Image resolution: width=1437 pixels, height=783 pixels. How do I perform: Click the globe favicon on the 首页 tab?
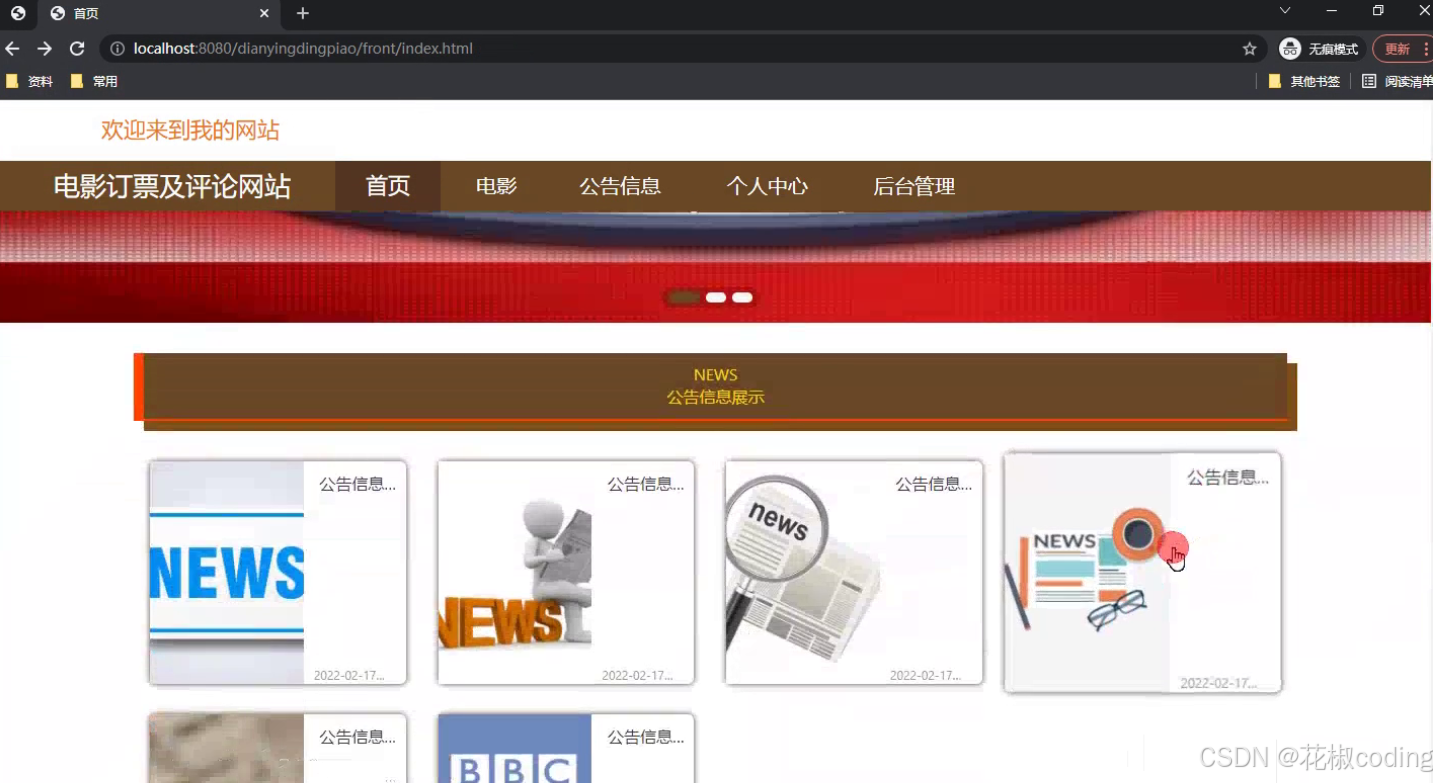click(x=57, y=14)
